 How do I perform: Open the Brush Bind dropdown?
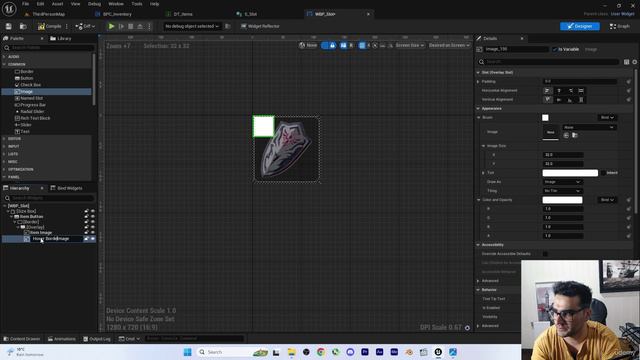point(607,118)
